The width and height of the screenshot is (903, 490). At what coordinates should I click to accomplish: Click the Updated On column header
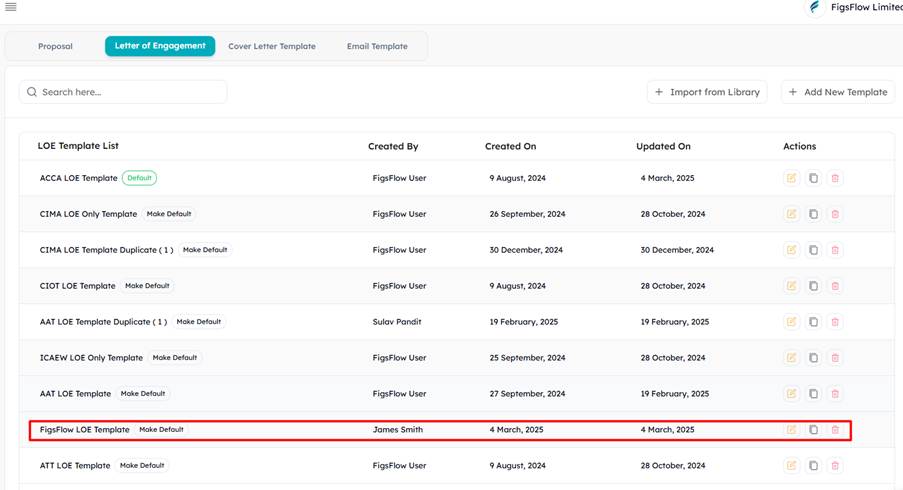click(663, 146)
